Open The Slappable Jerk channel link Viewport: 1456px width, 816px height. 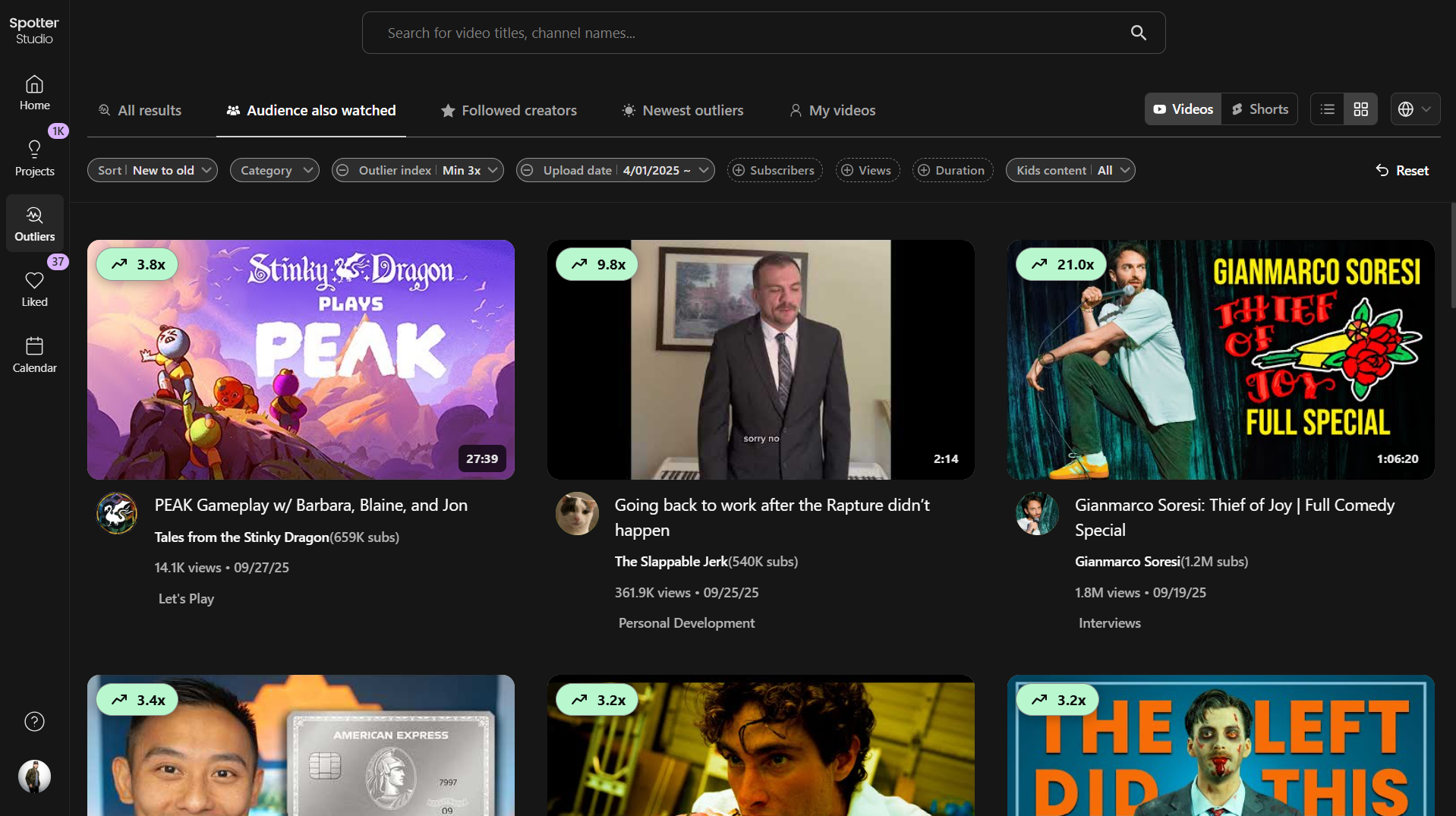[671, 561]
